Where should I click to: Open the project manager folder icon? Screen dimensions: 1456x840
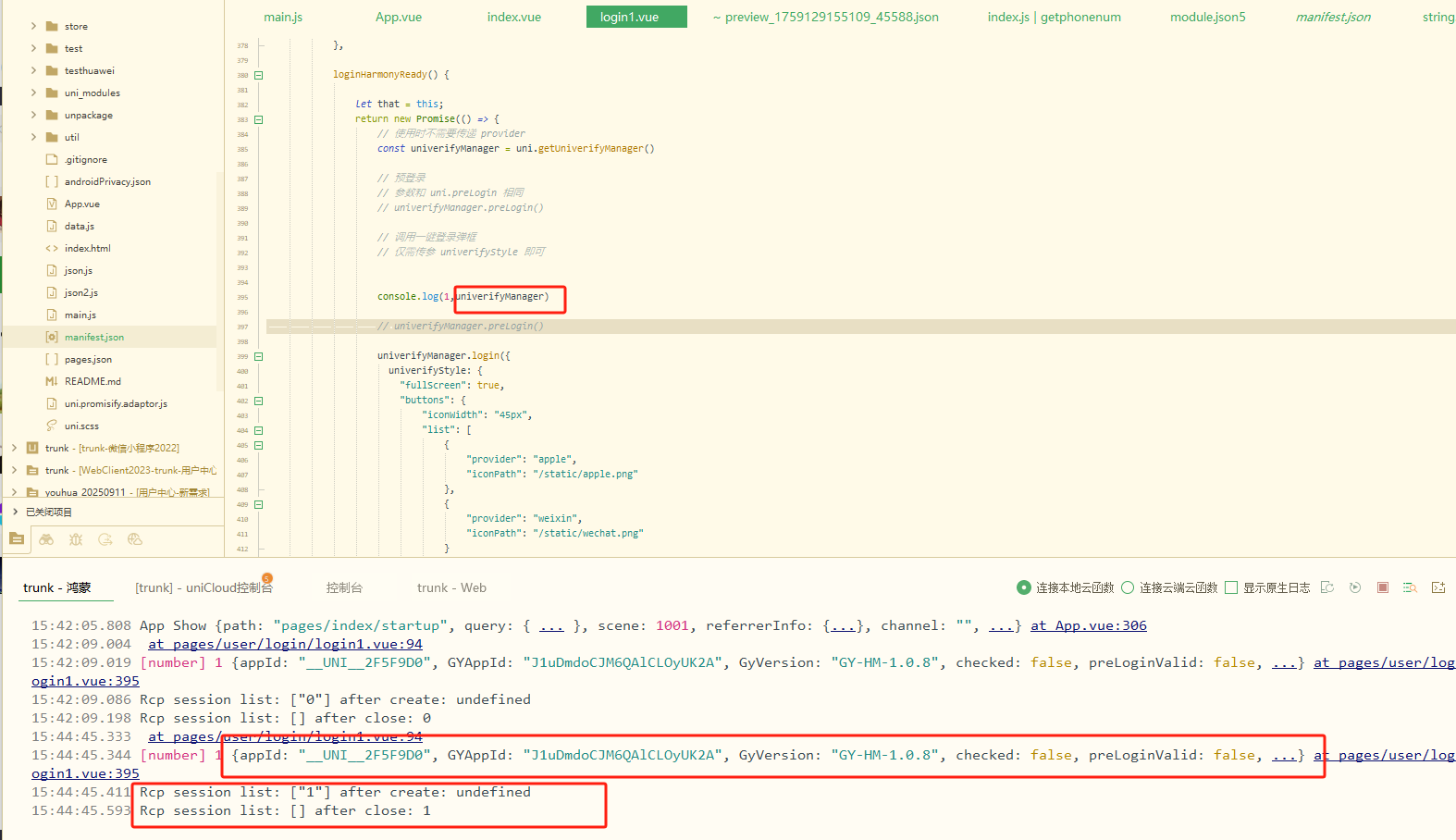(x=17, y=539)
